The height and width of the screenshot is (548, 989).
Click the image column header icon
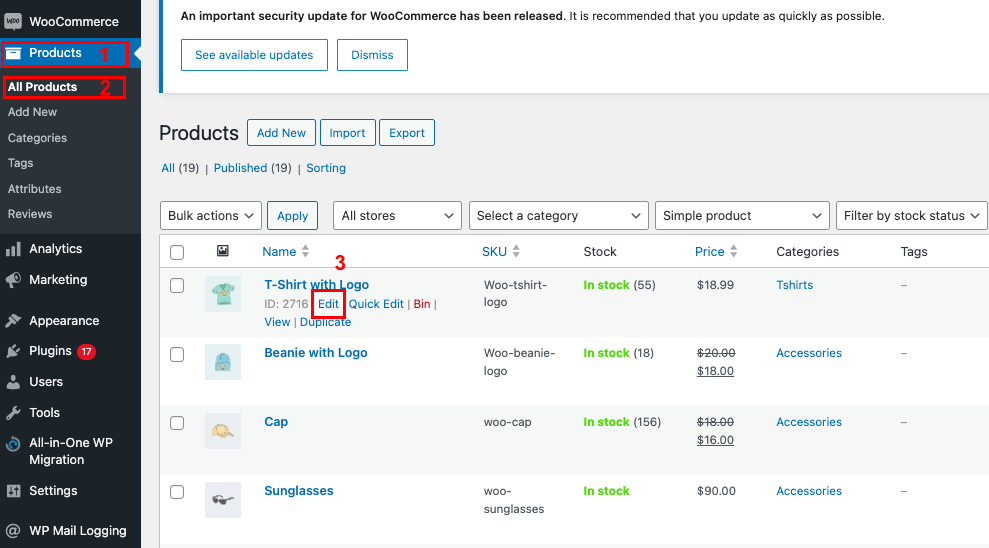click(x=223, y=251)
